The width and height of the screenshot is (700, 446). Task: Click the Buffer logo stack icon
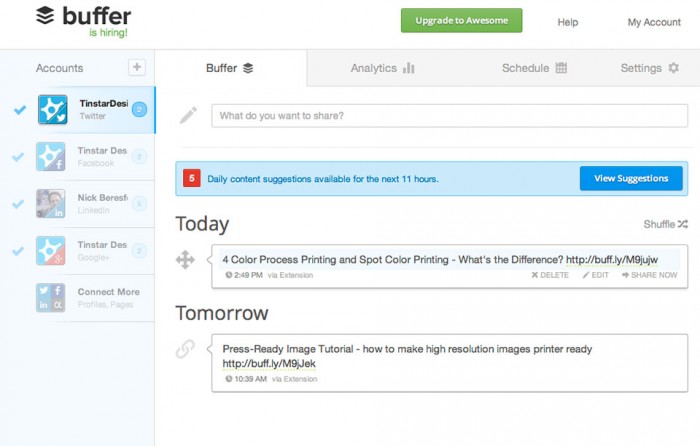tap(45, 16)
